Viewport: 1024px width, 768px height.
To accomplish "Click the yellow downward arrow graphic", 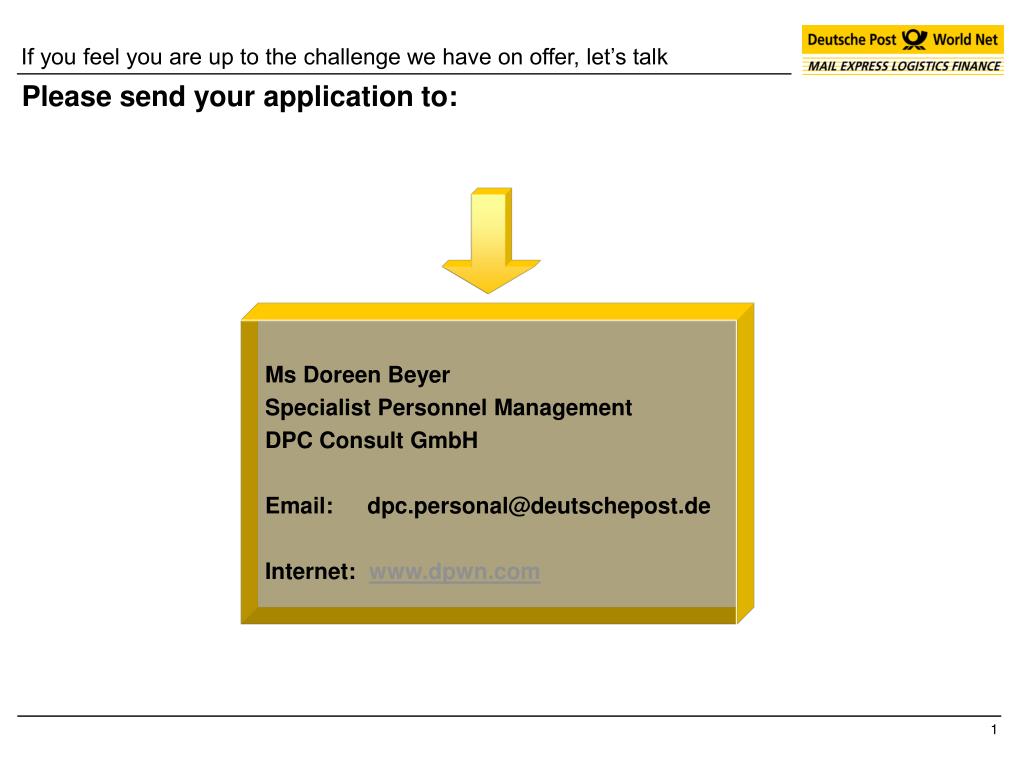I will [491, 240].
